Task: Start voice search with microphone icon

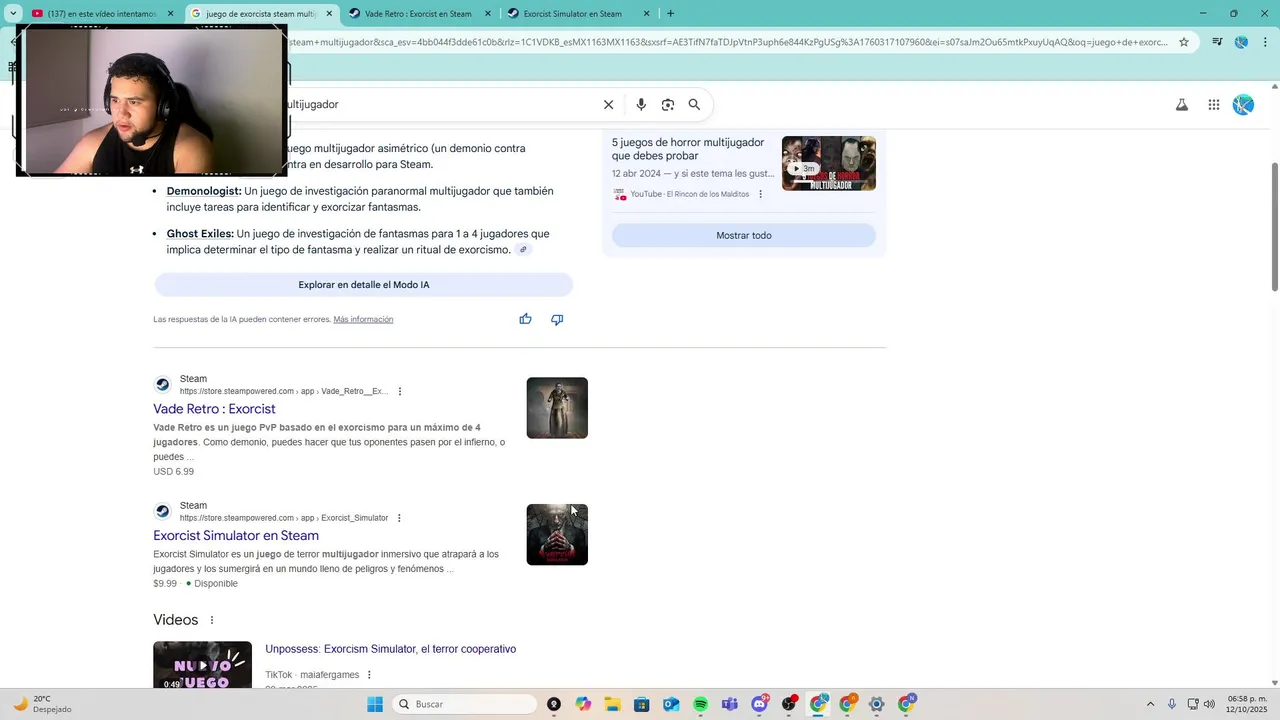Action: [641, 104]
